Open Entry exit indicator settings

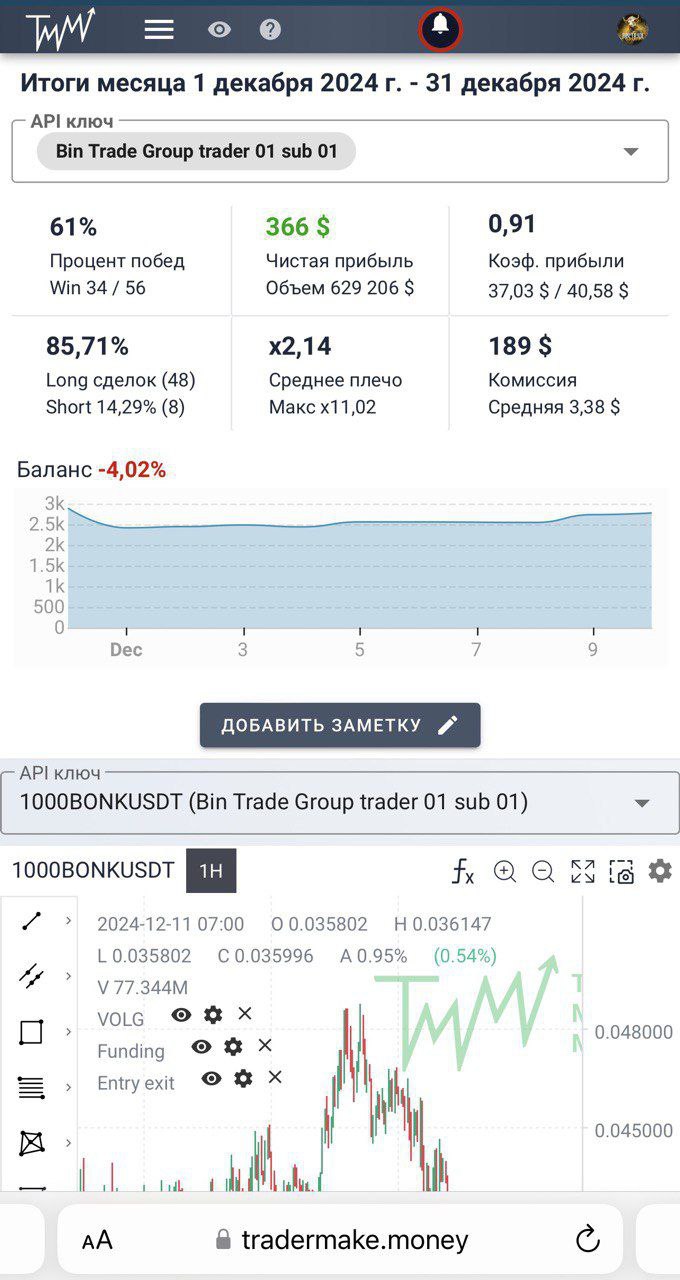coord(243,1079)
